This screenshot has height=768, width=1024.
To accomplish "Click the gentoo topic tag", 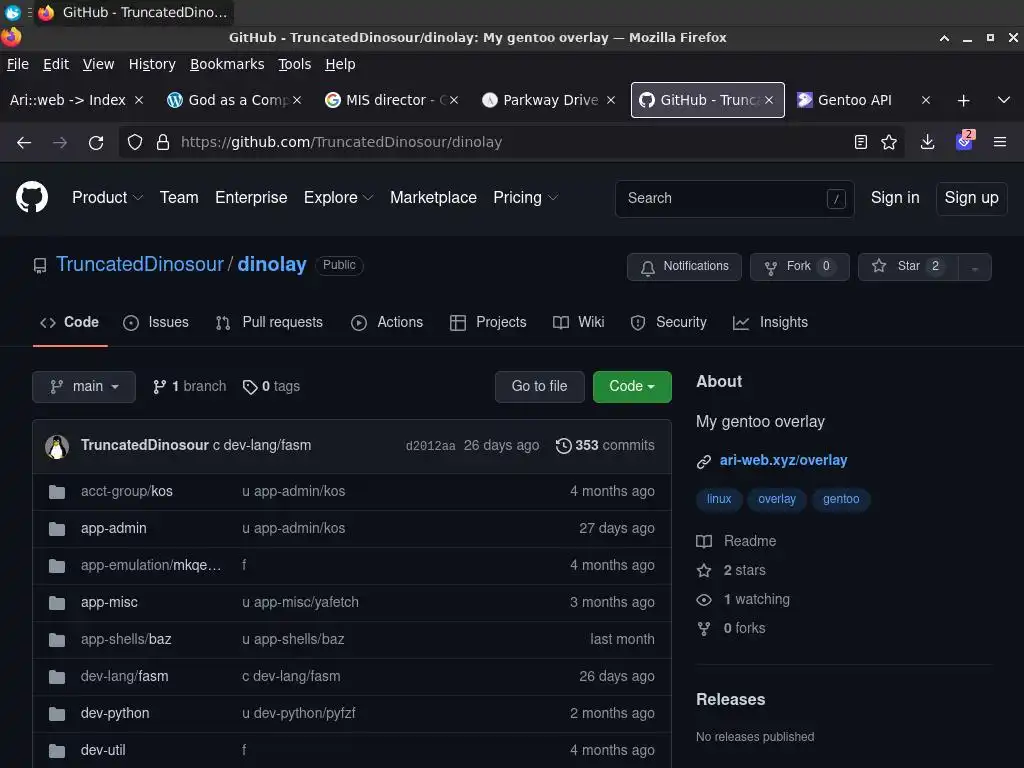I will tap(841, 500).
